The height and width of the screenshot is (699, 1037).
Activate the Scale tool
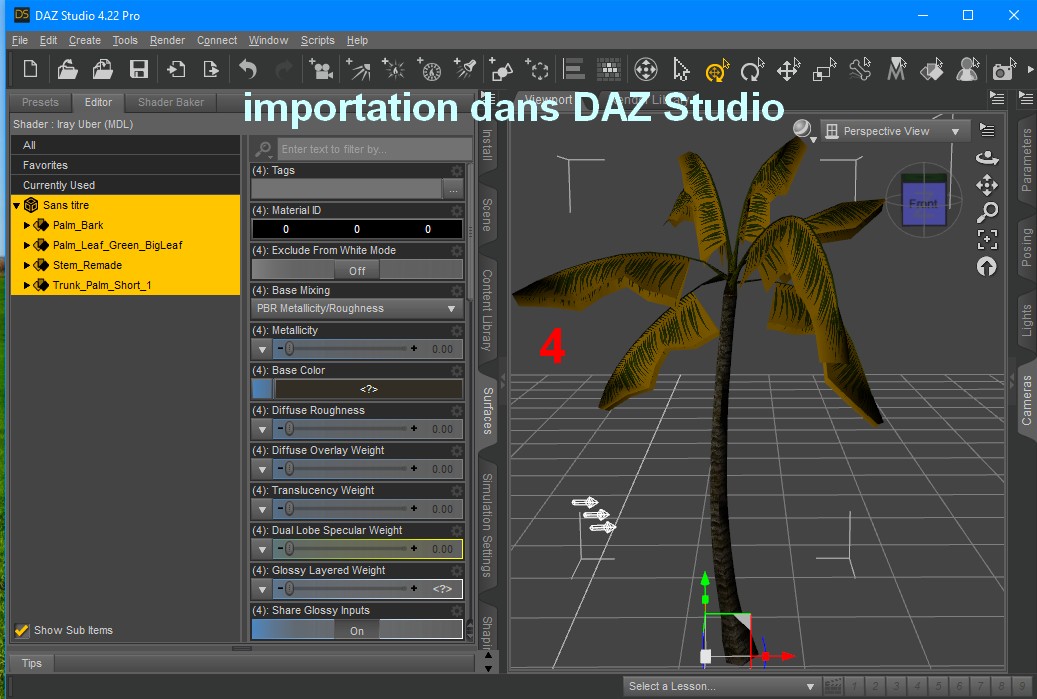824,69
